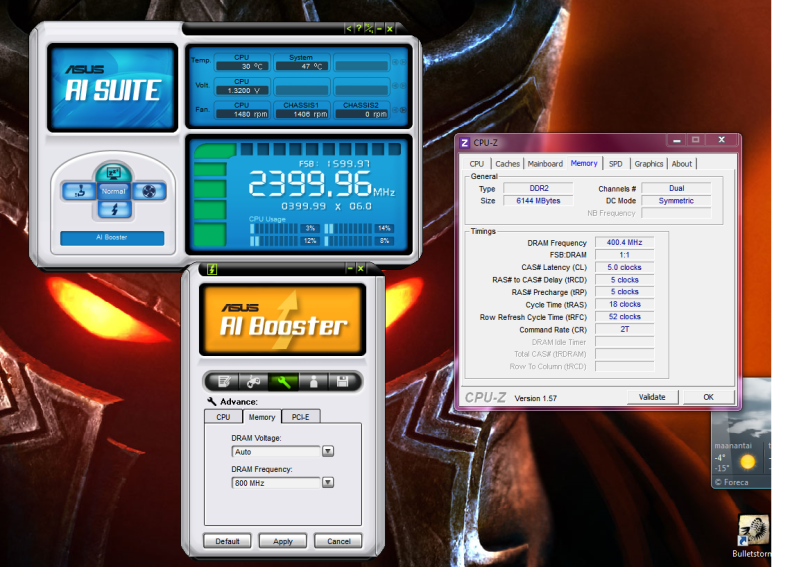
Task: Select the Memory tab in CPU-Z
Action: pyautogui.click(x=584, y=163)
